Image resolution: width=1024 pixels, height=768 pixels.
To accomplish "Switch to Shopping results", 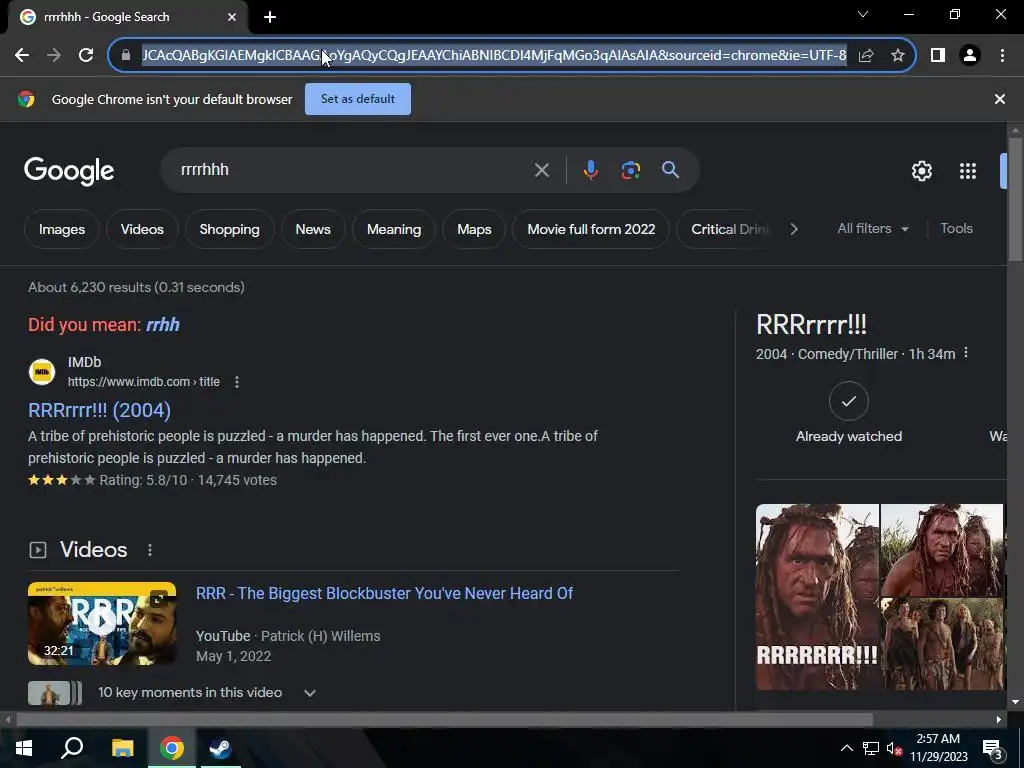I will pyautogui.click(x=229, y=229).
